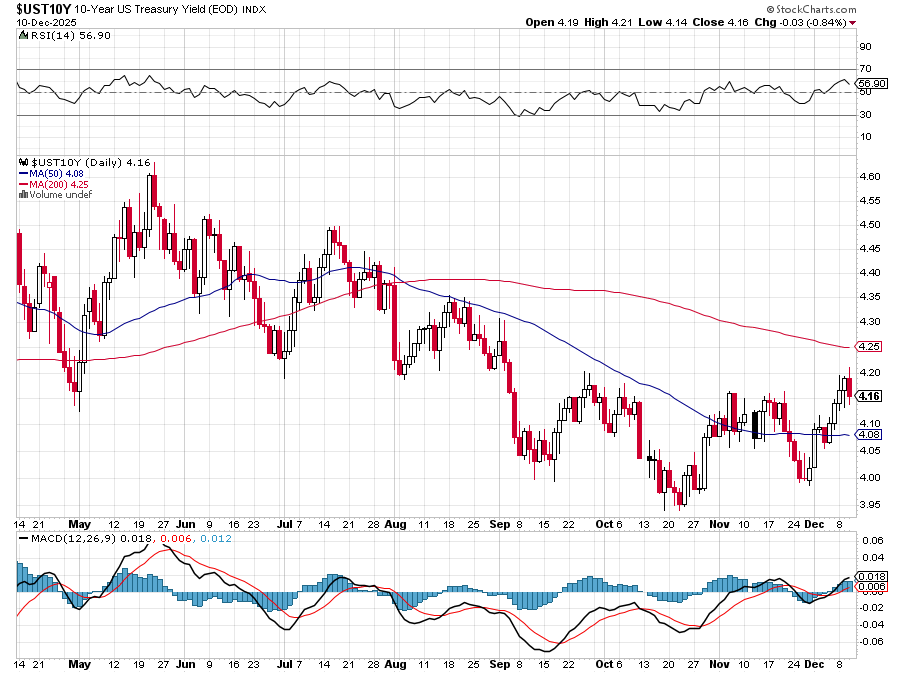
Task: Click the MACD(12,26,9) indicator label
Action: (69, 540)
